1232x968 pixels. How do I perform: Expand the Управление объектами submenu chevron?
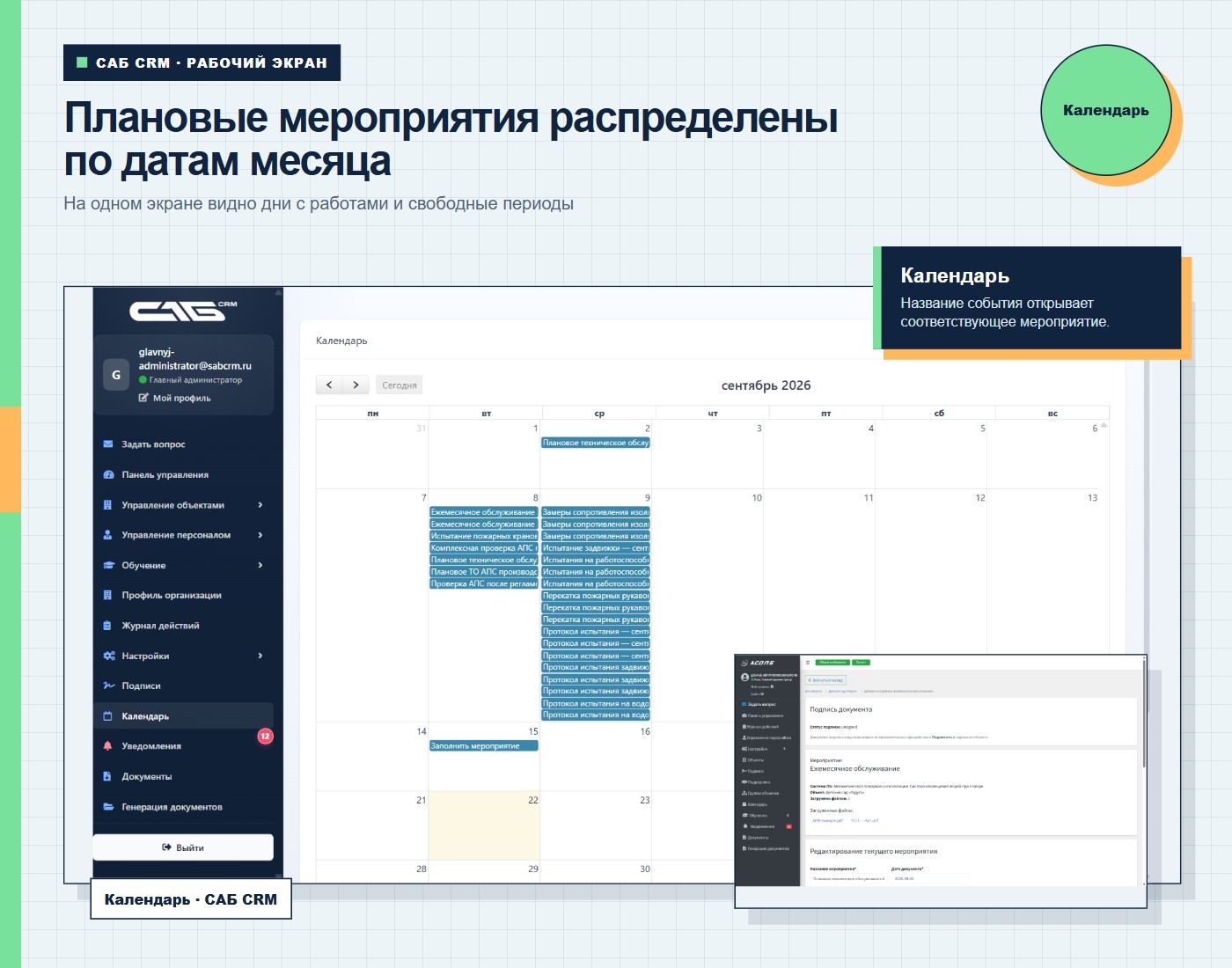pos(260,505)
